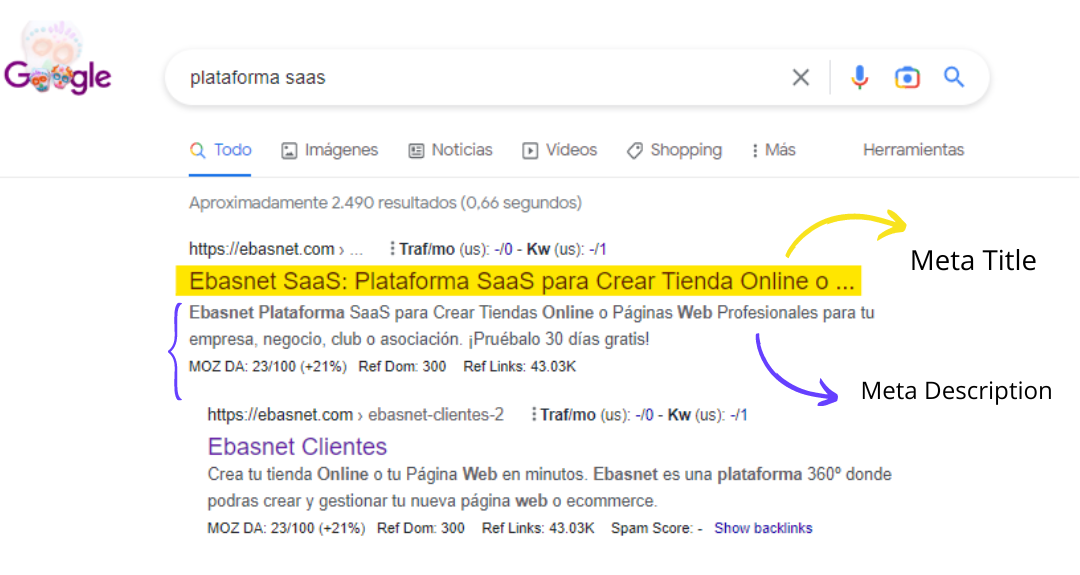Switch to the Imágenes tab

[x=329, y=150]
